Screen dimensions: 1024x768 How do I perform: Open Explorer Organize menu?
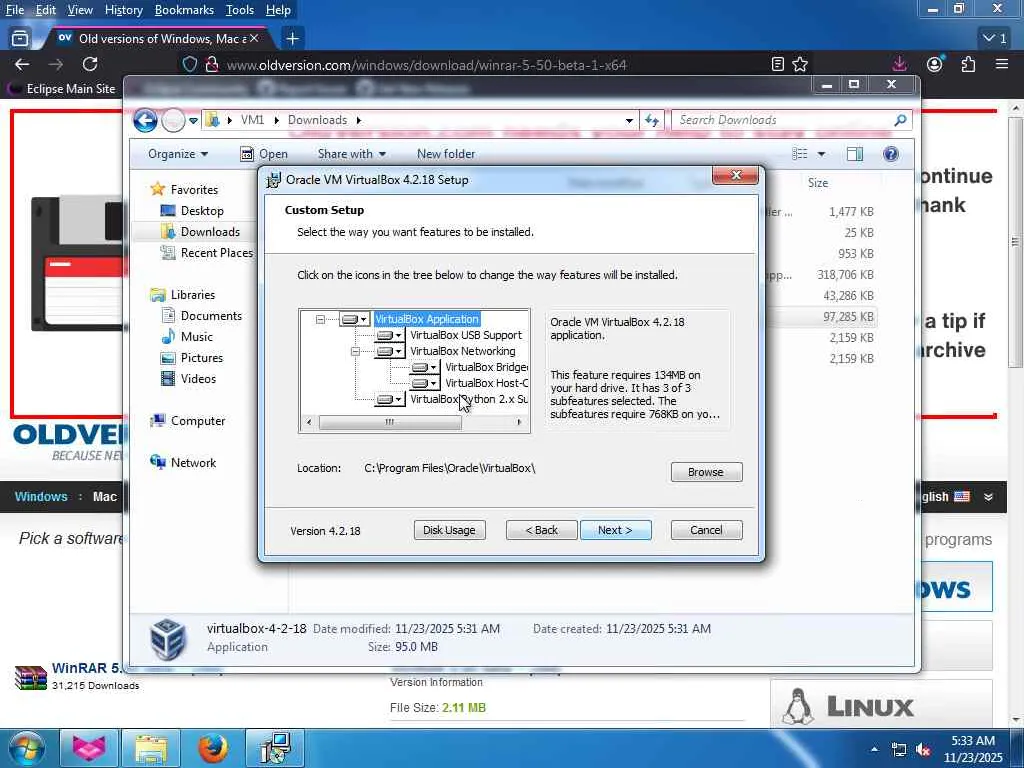pos(178,154)
